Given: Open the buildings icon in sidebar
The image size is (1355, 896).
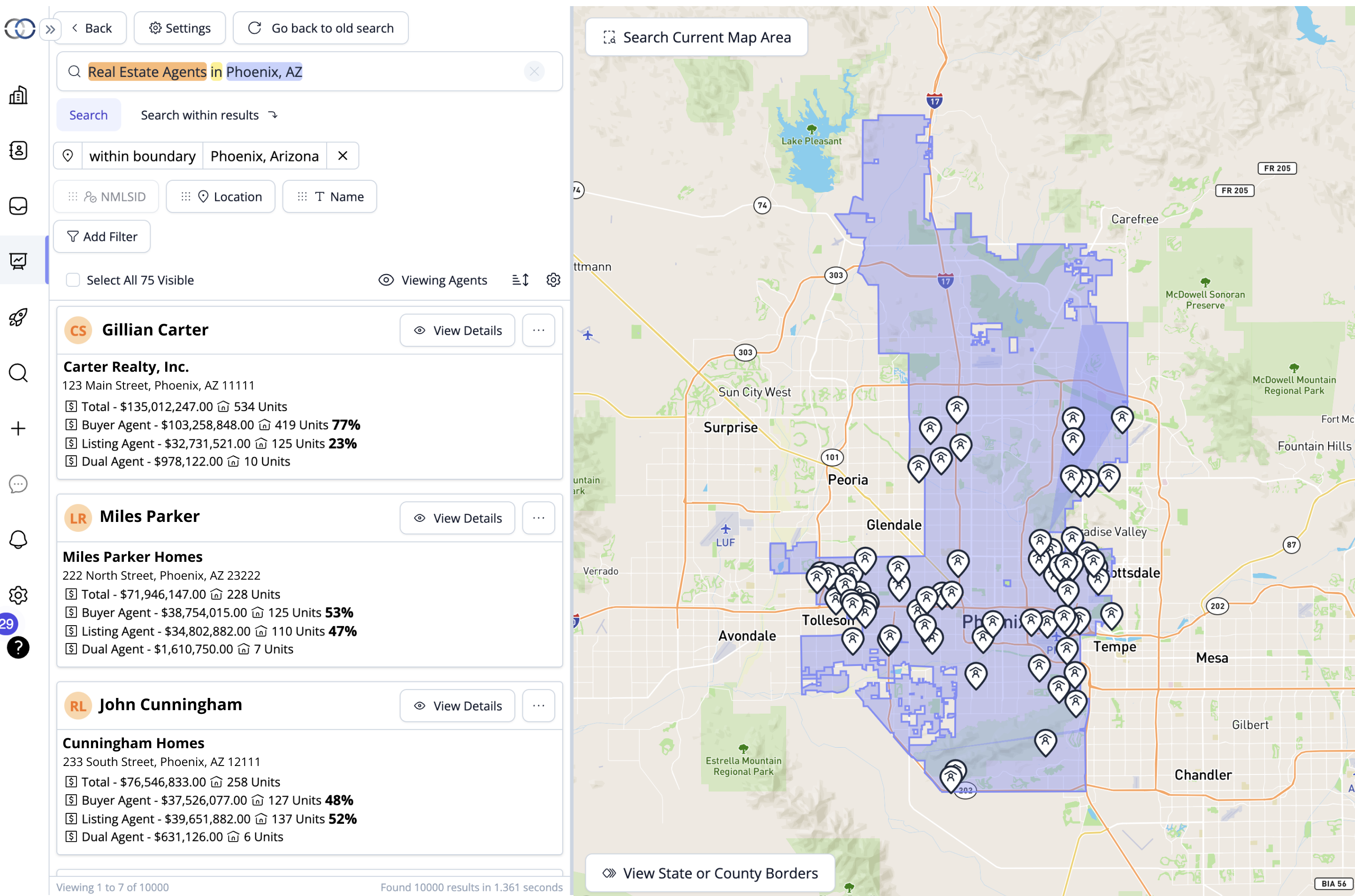Looking at the screenshot, I should pyautogui.click(x=18, y=95).
